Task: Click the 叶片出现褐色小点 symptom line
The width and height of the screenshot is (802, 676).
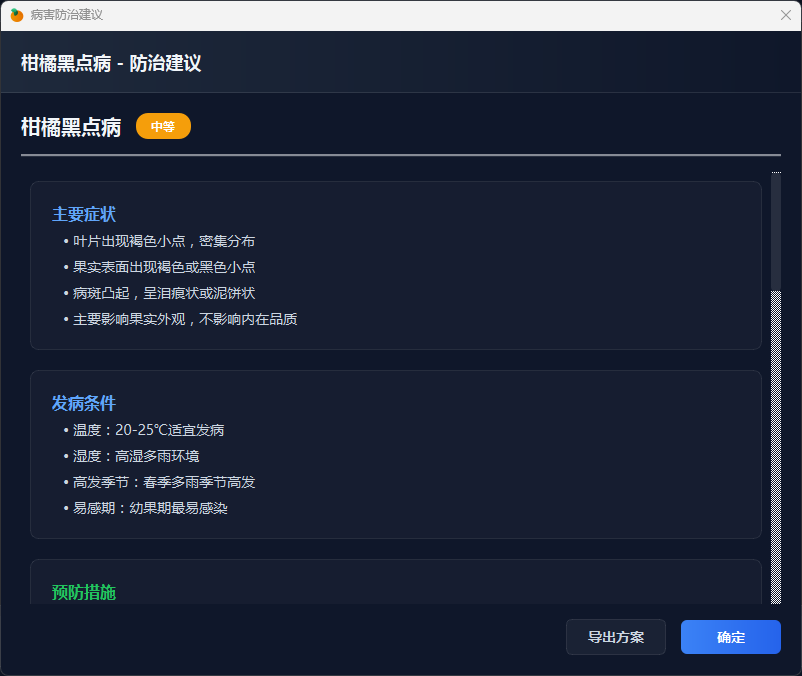Action: pos(164,241)
